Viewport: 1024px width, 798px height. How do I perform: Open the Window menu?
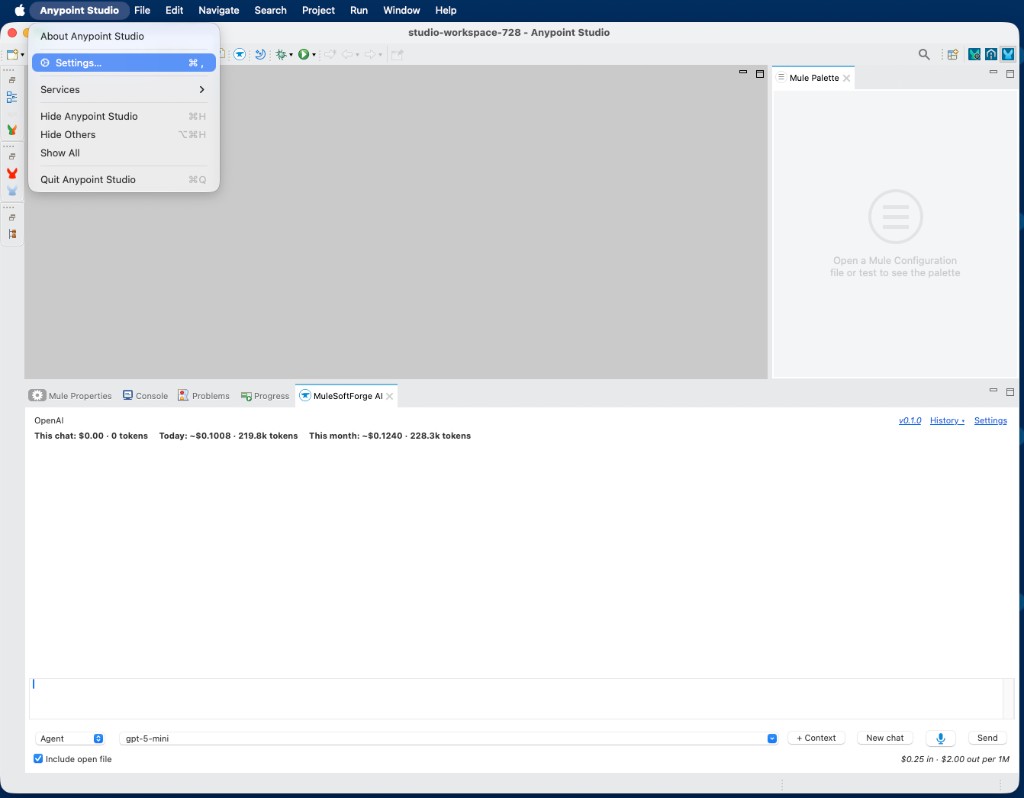(401, 10)
